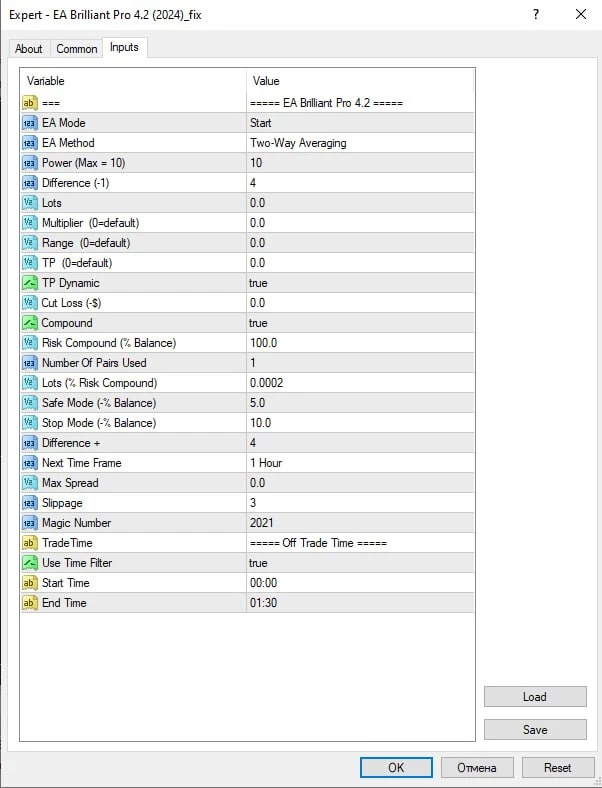Click the icon beside Number Of Pairs Used

click(x=30, y=363)
